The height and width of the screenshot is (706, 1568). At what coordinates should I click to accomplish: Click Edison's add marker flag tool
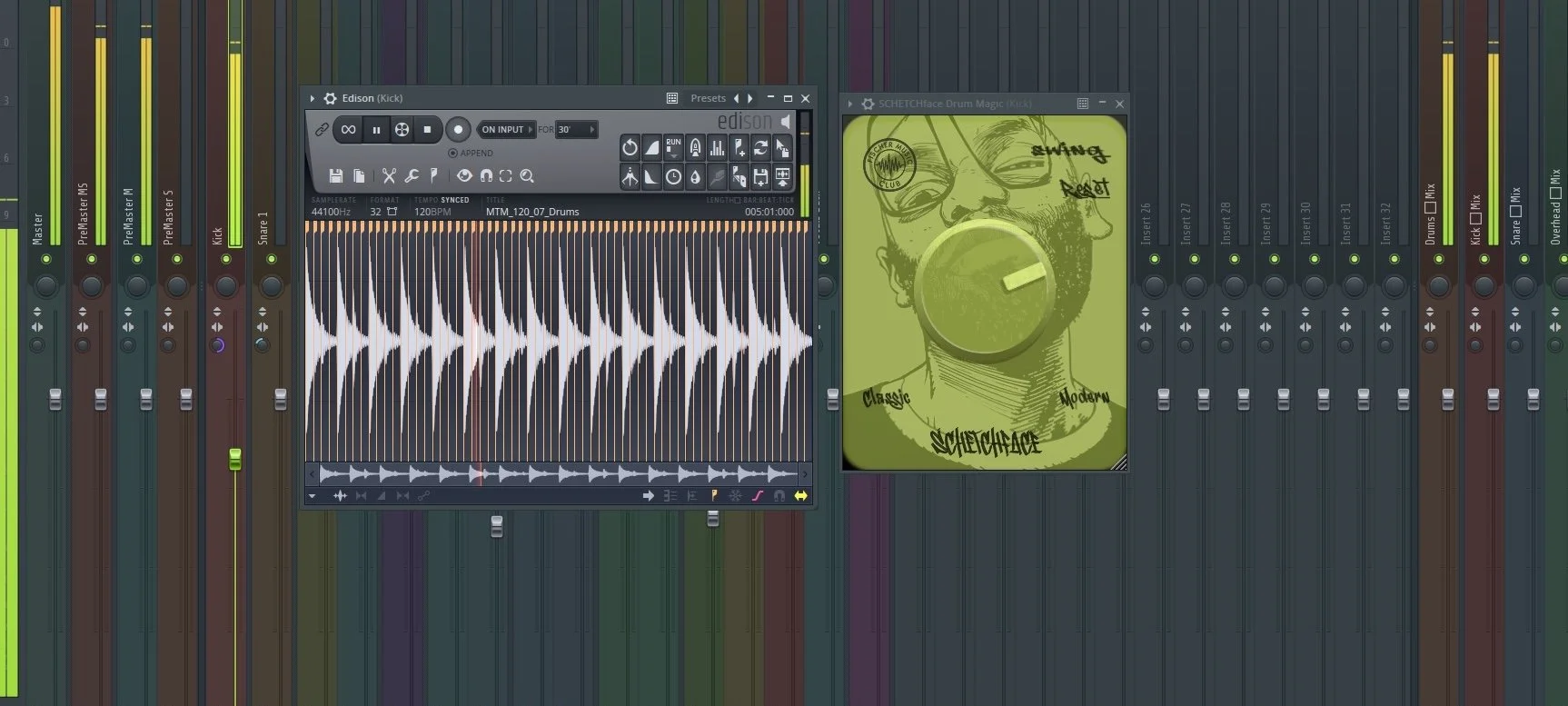pyautogui.click(x=739, y=147)
